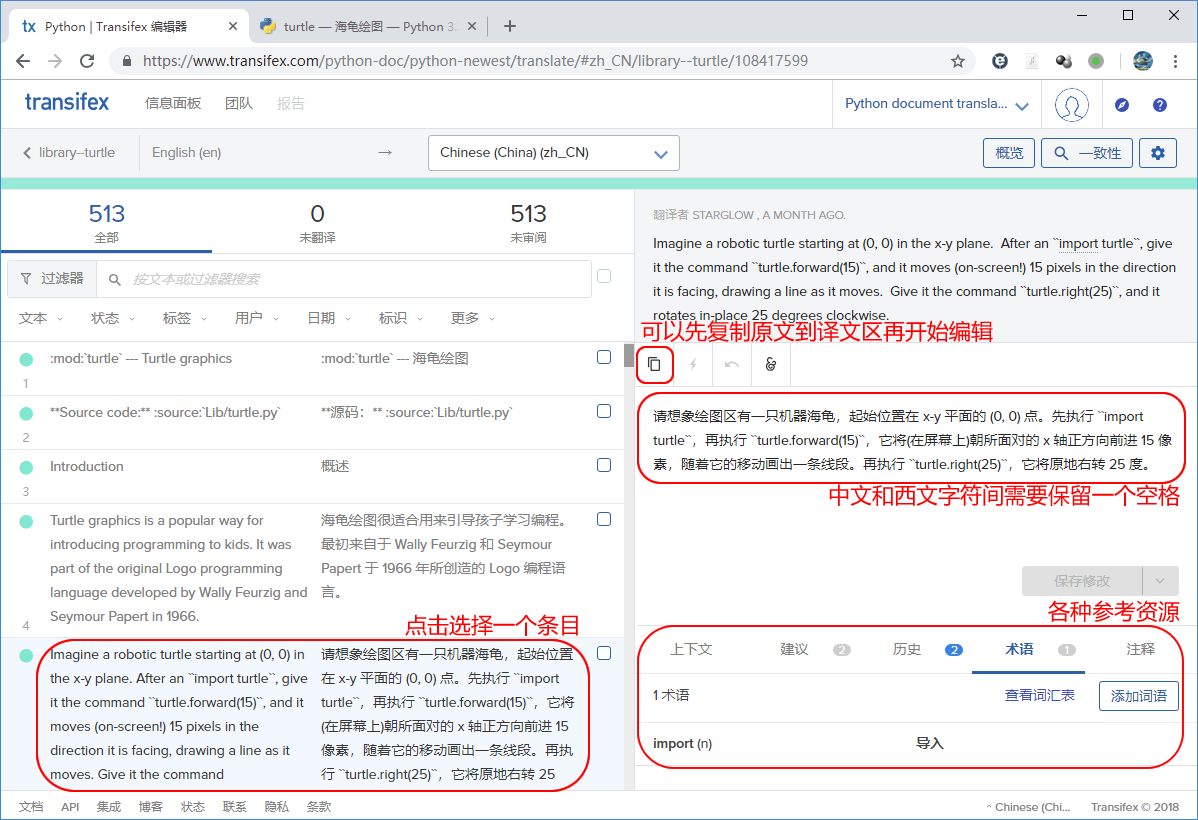Open the user profile avatar icon
Image resolution: width=1198 pixels, height=820 pixels.
pos(1071,105)
